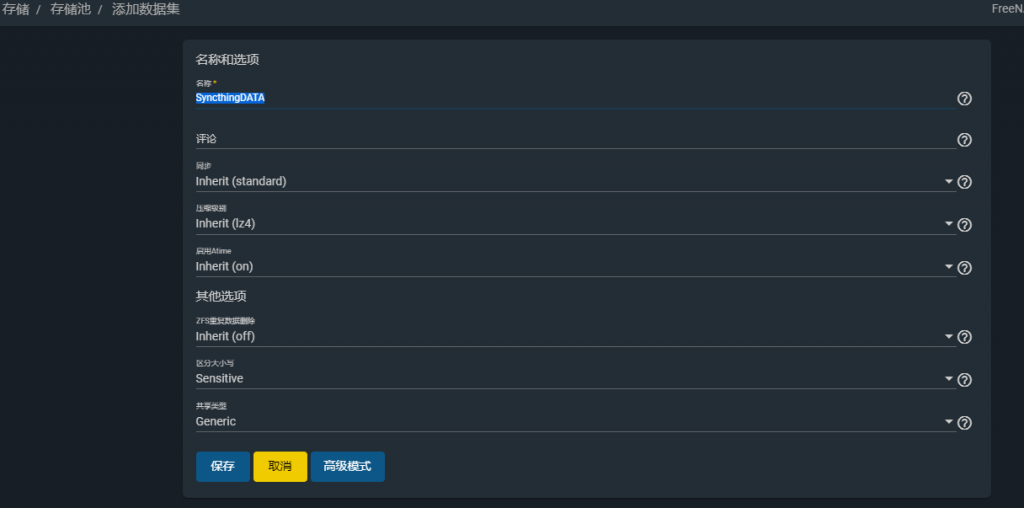Show help for the Generic share type option
Viewport: 1024px width, 508px height.
[964, 422]
